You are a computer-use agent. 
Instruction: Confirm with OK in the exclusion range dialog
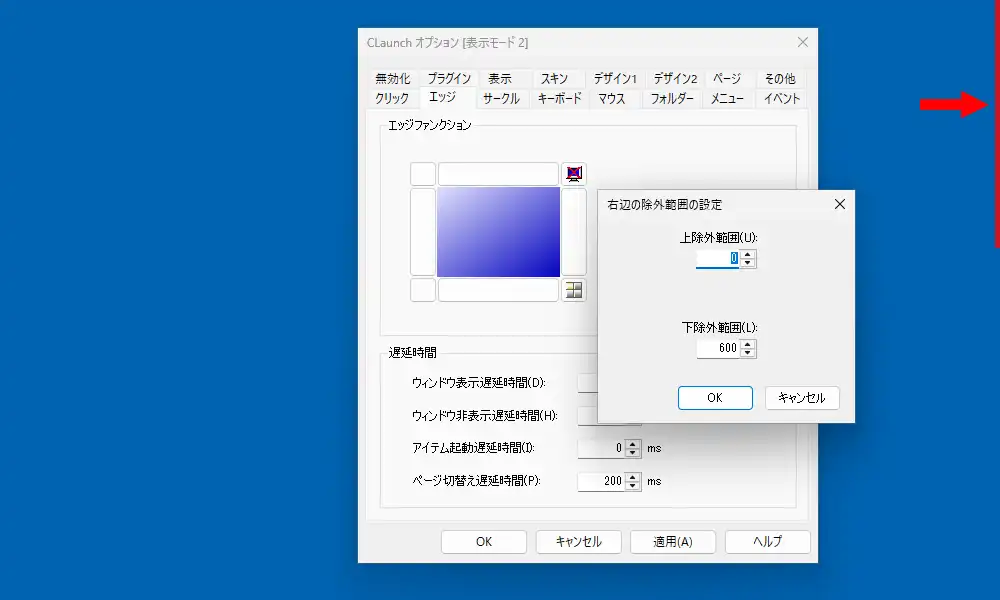pyautogui.click(x=715, y=398)
